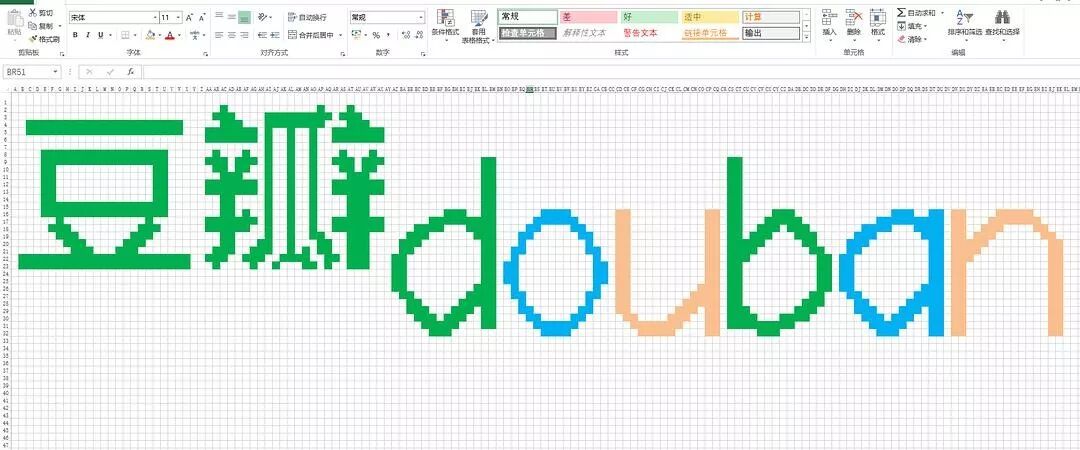Click 合并后居中 merge and center
1080x450 pixels.
[311, 35]
